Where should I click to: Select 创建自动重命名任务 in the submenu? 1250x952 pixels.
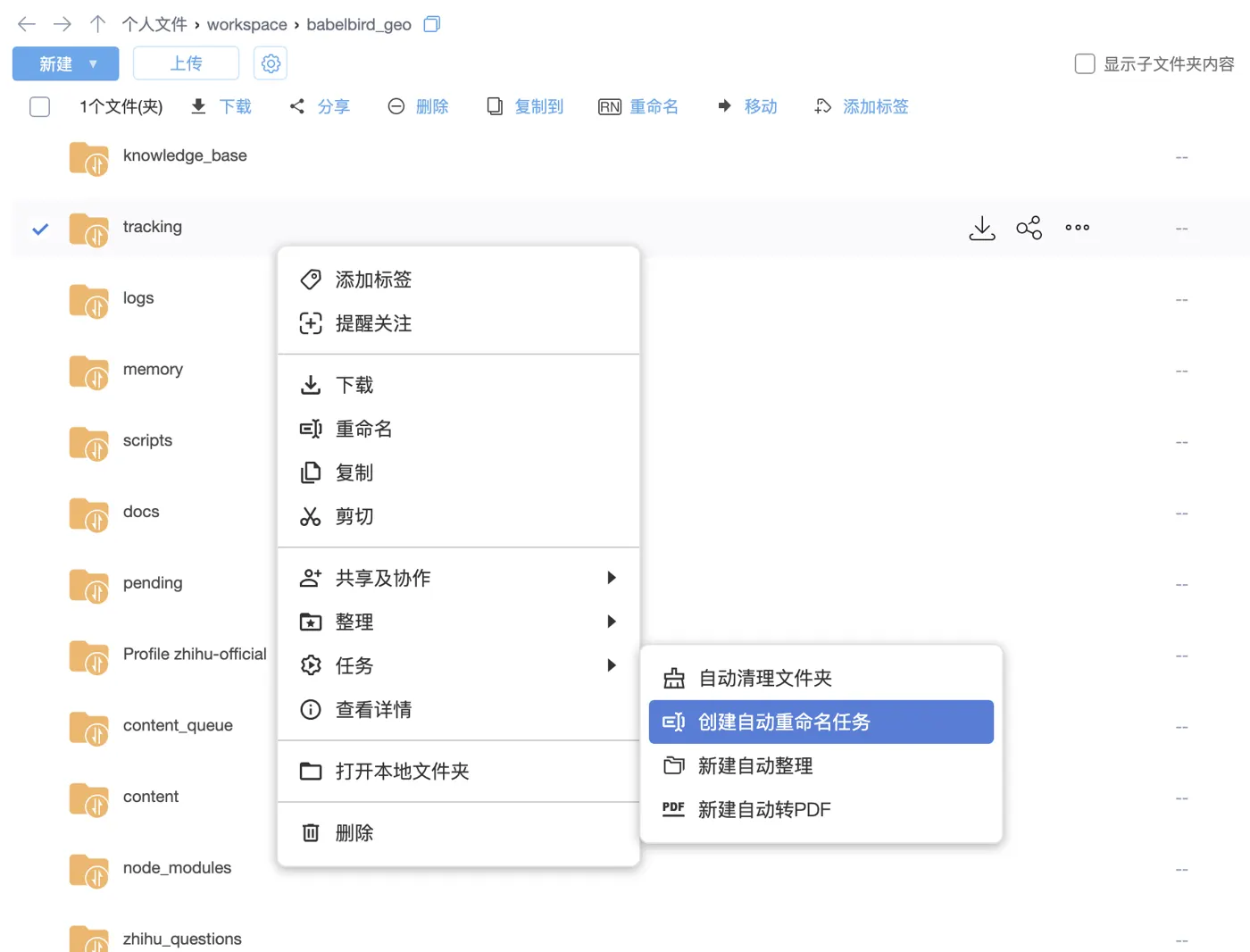click(821, 722)
